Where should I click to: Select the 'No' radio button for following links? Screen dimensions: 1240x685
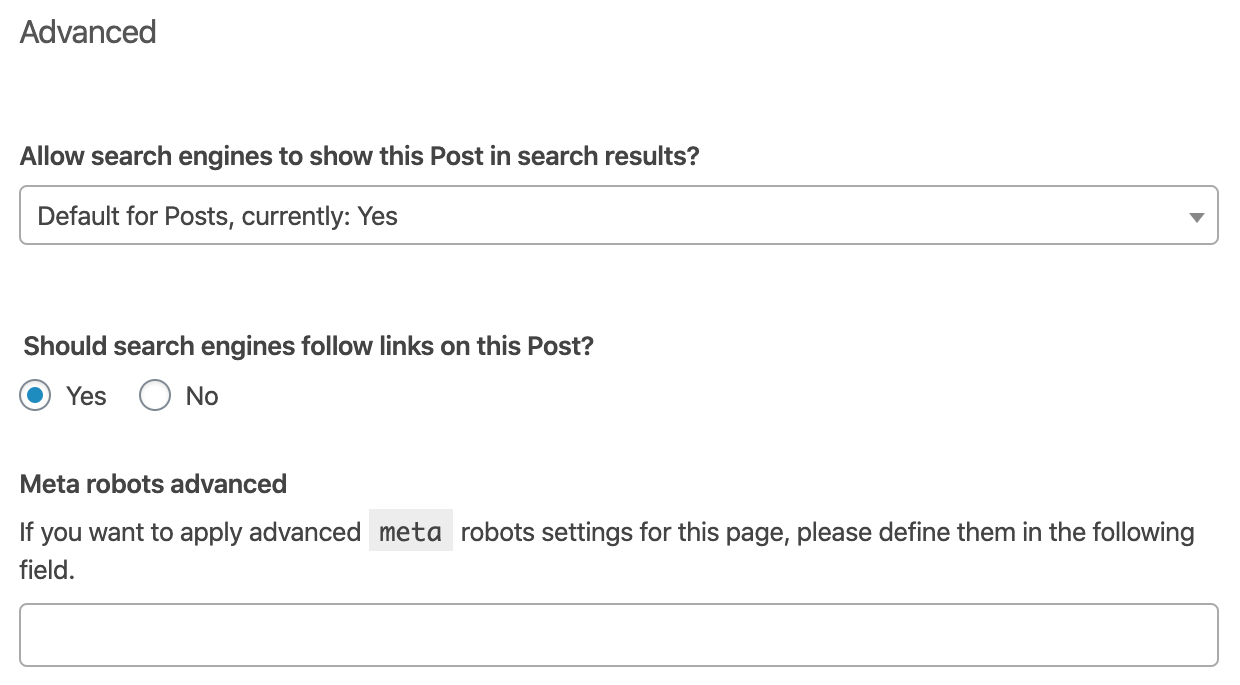[155, 395]
